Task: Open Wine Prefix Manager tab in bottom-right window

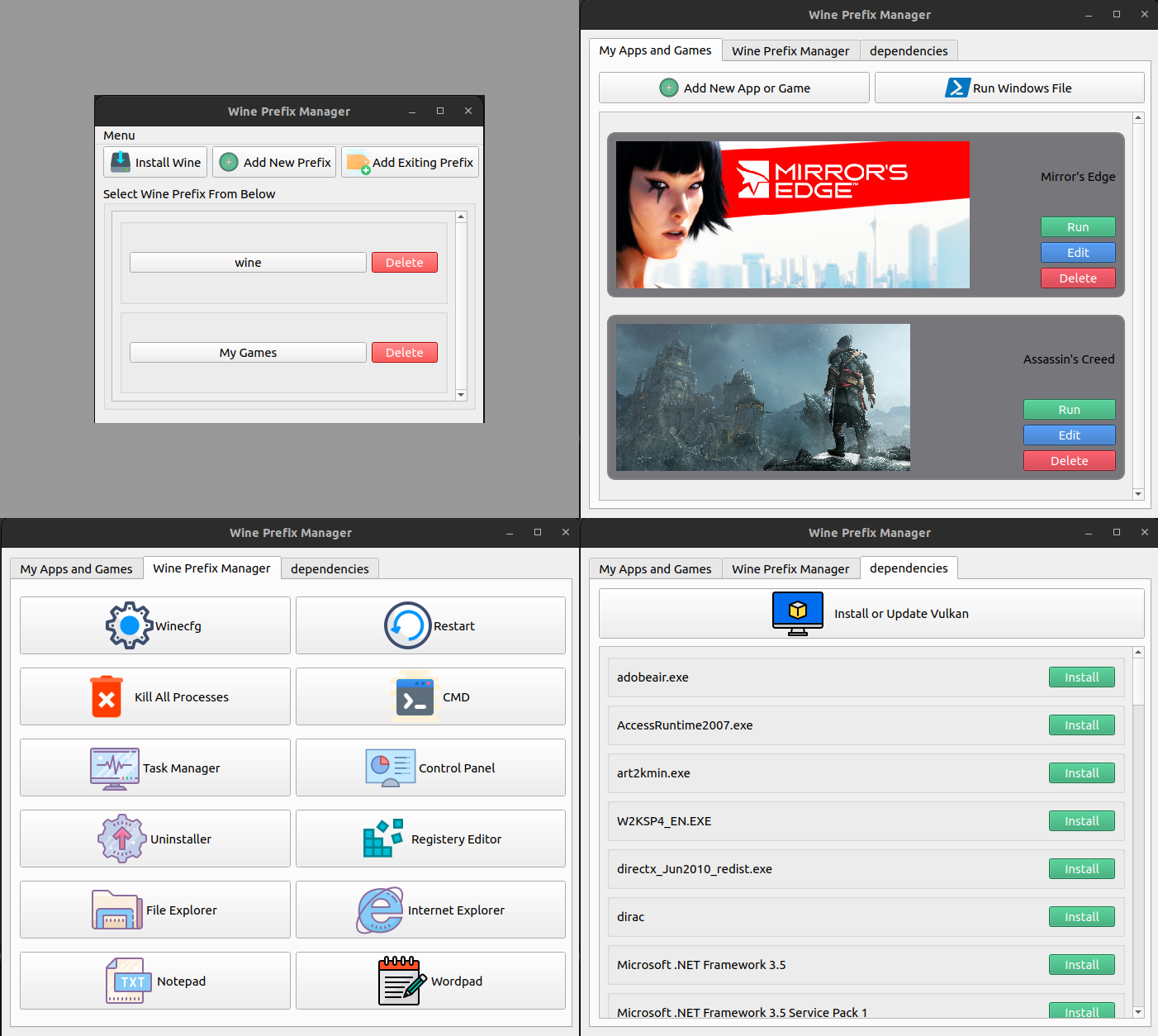Action: click(x=790, y=568)
